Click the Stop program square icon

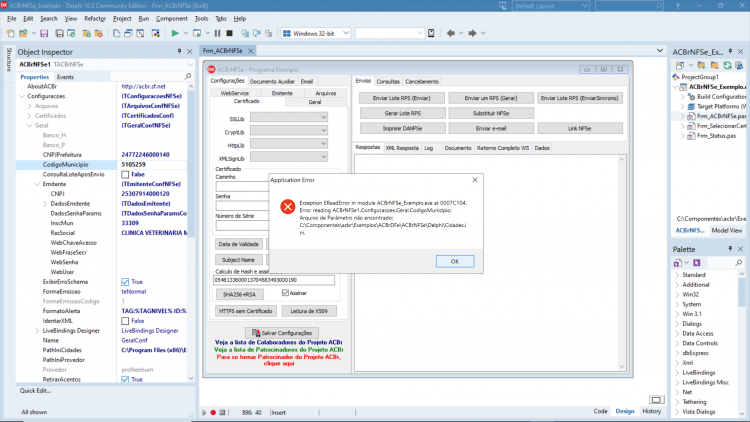(230, 33)
